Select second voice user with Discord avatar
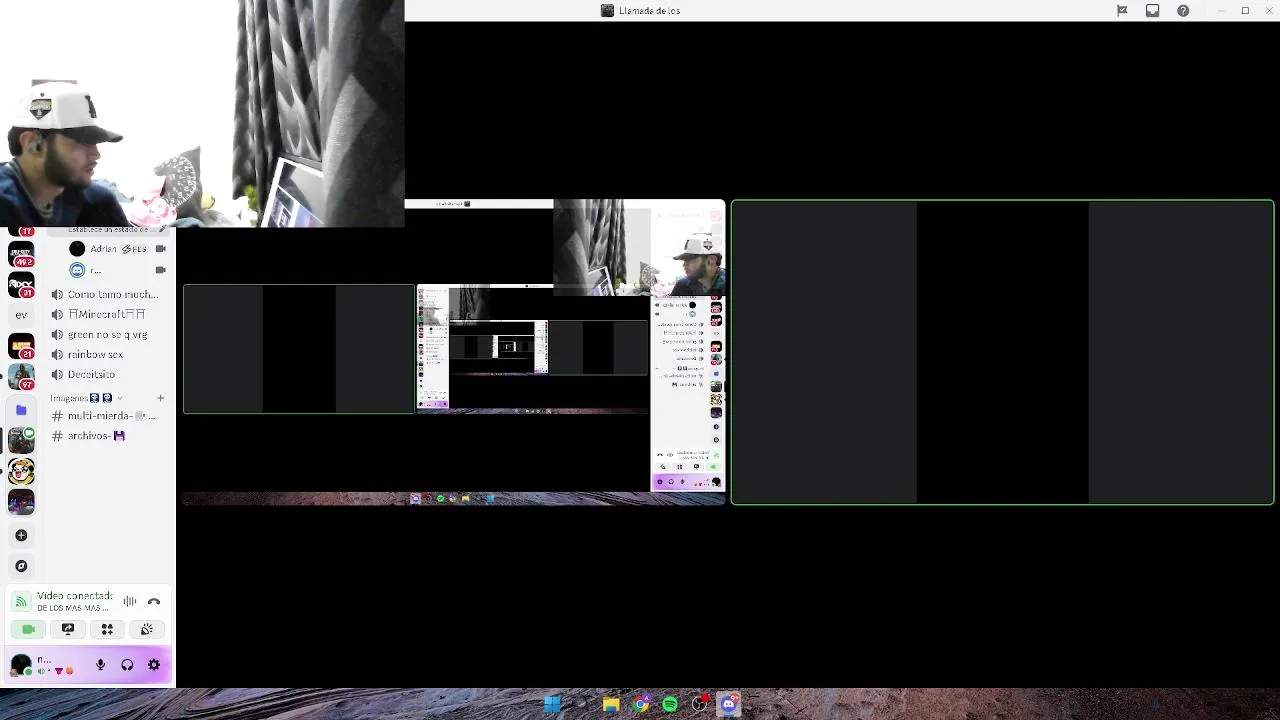This screenshot has height=720, width=1280. [86, 270]
